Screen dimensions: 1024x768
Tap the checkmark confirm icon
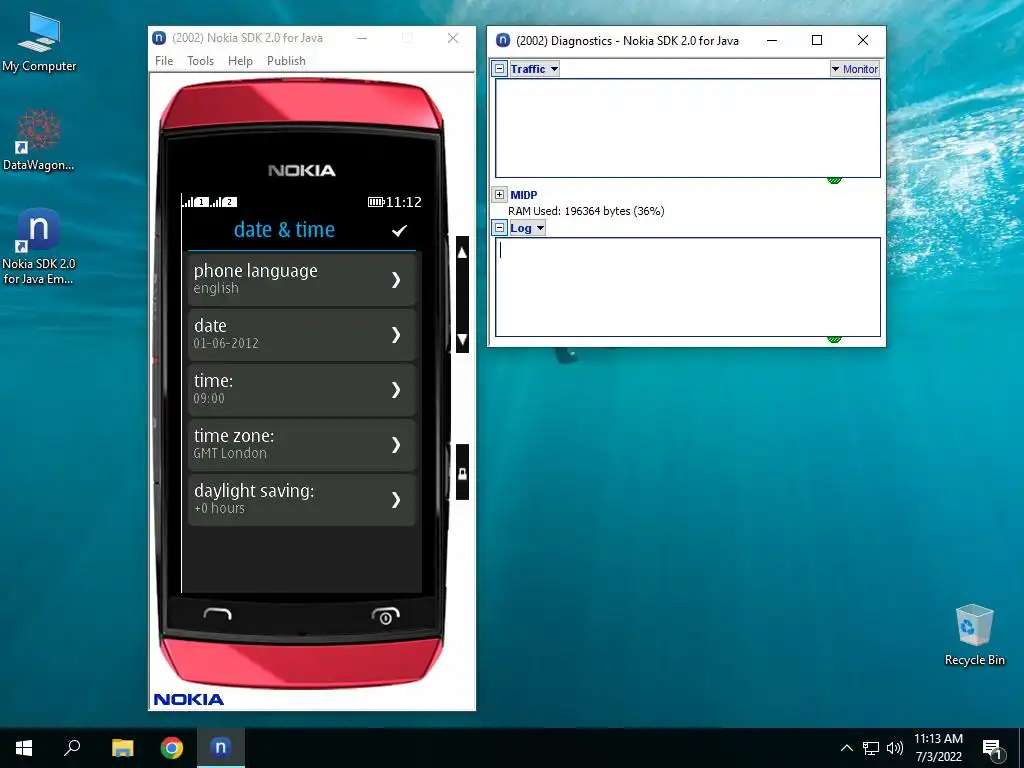(x=399, y=231)
